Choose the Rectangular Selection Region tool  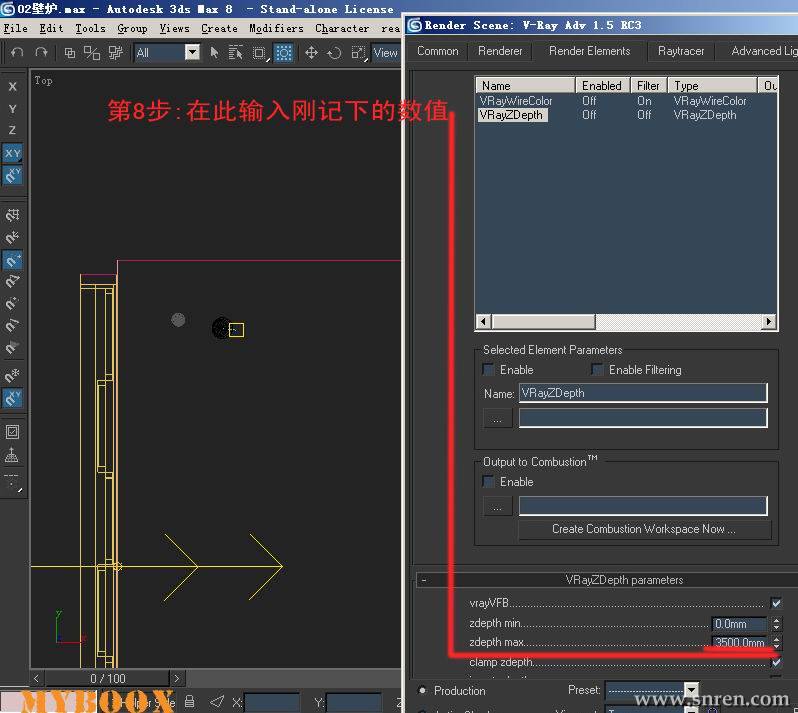coord(260,53)
